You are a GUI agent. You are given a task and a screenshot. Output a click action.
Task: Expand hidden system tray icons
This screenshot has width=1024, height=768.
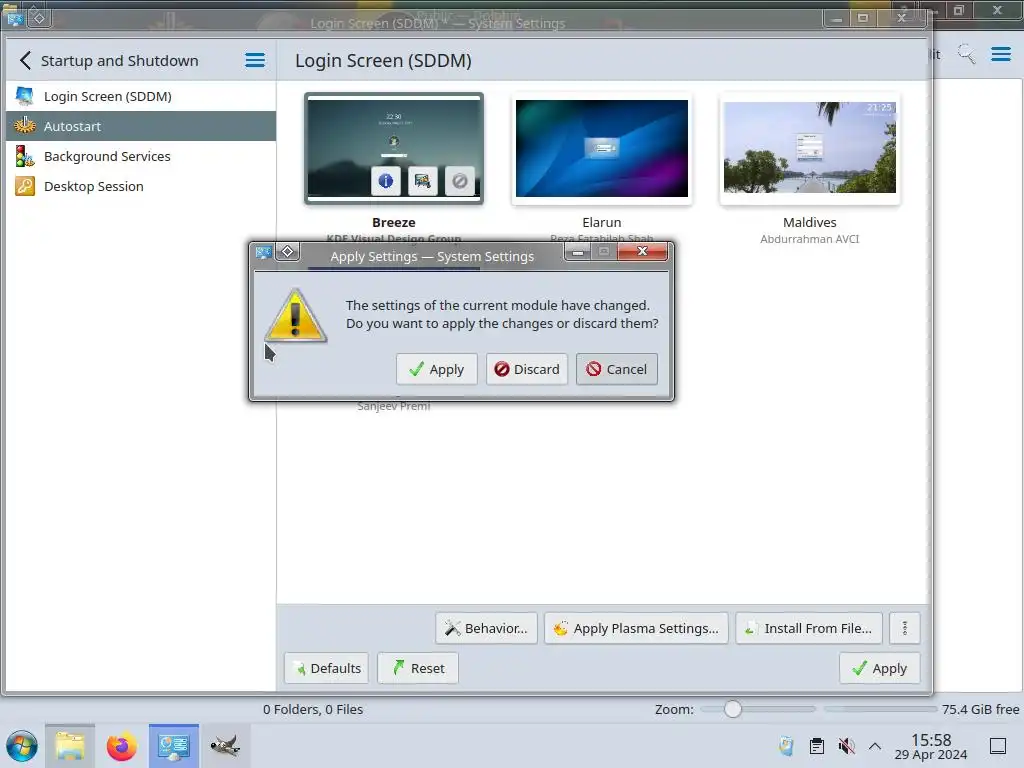click(875, 746)
